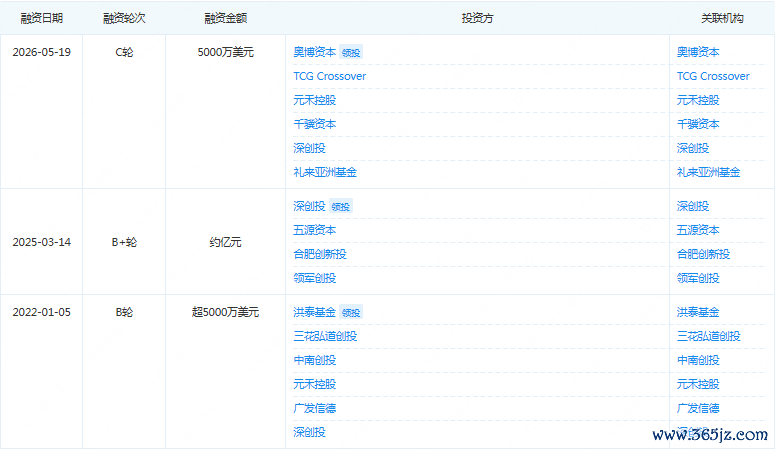
Task: Click 领投 tag beside 奥博资本
Action: click(x=351, y=52)
